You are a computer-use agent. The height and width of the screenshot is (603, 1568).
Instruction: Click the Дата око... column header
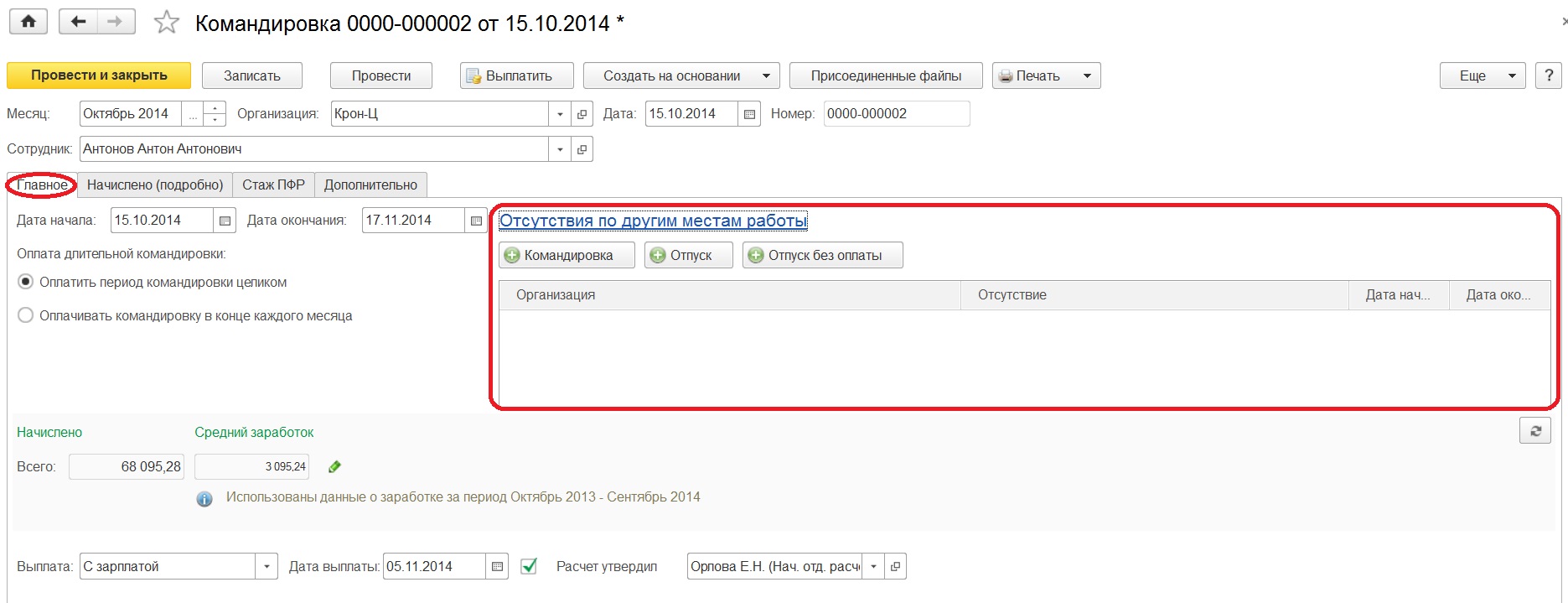(x=1499, y=295)
